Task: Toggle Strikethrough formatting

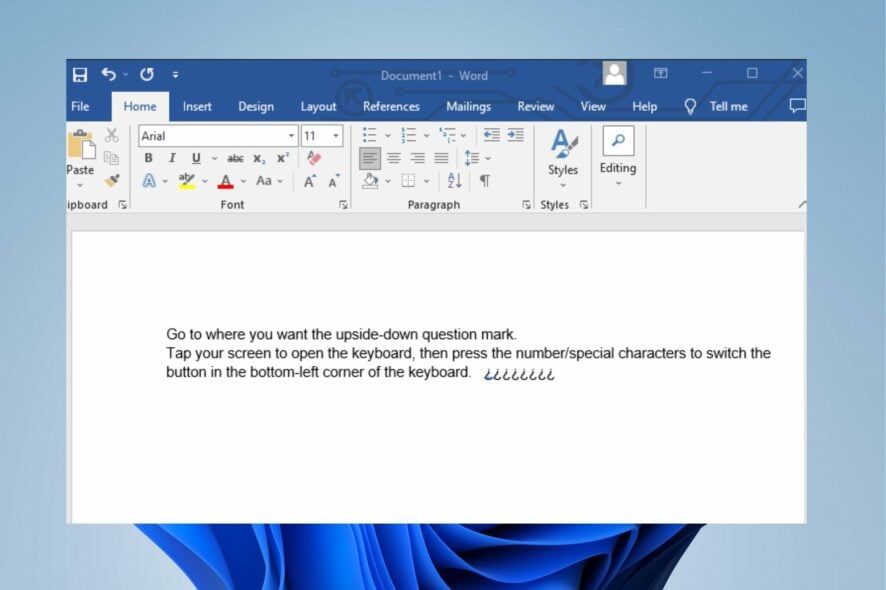Action: pos(235,158)
